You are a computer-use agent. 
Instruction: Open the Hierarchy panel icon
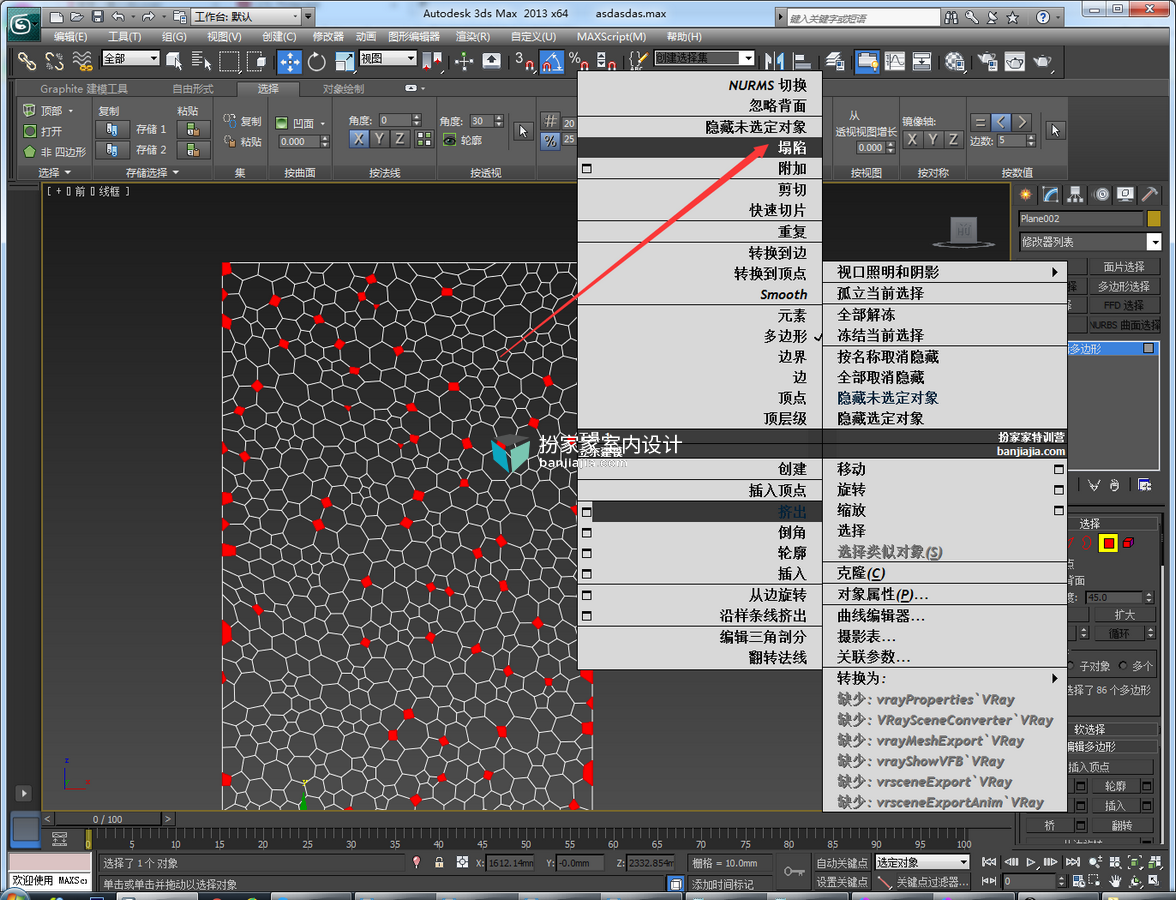pyautogui.click(x=1076, y=195)
